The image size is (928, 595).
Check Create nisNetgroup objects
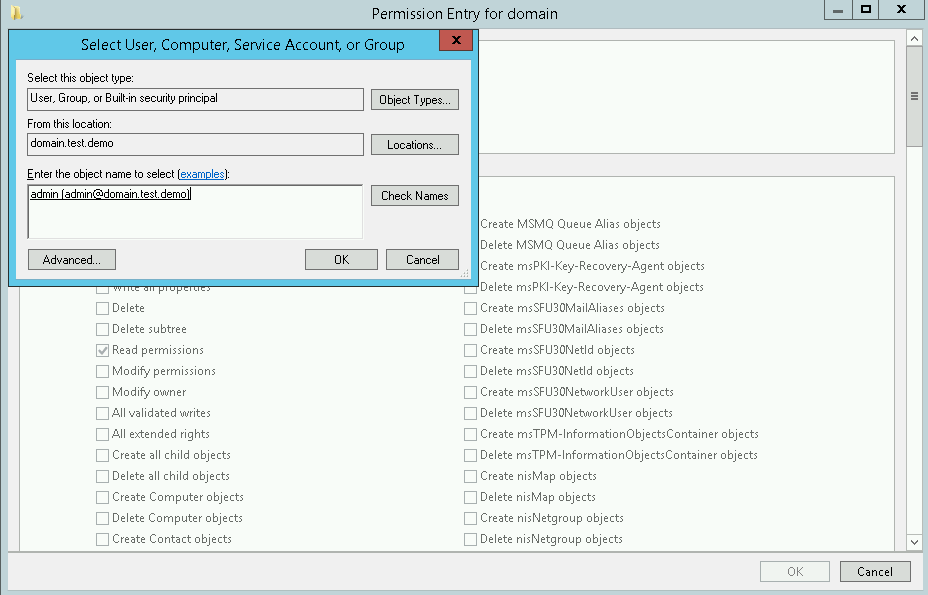471,519
